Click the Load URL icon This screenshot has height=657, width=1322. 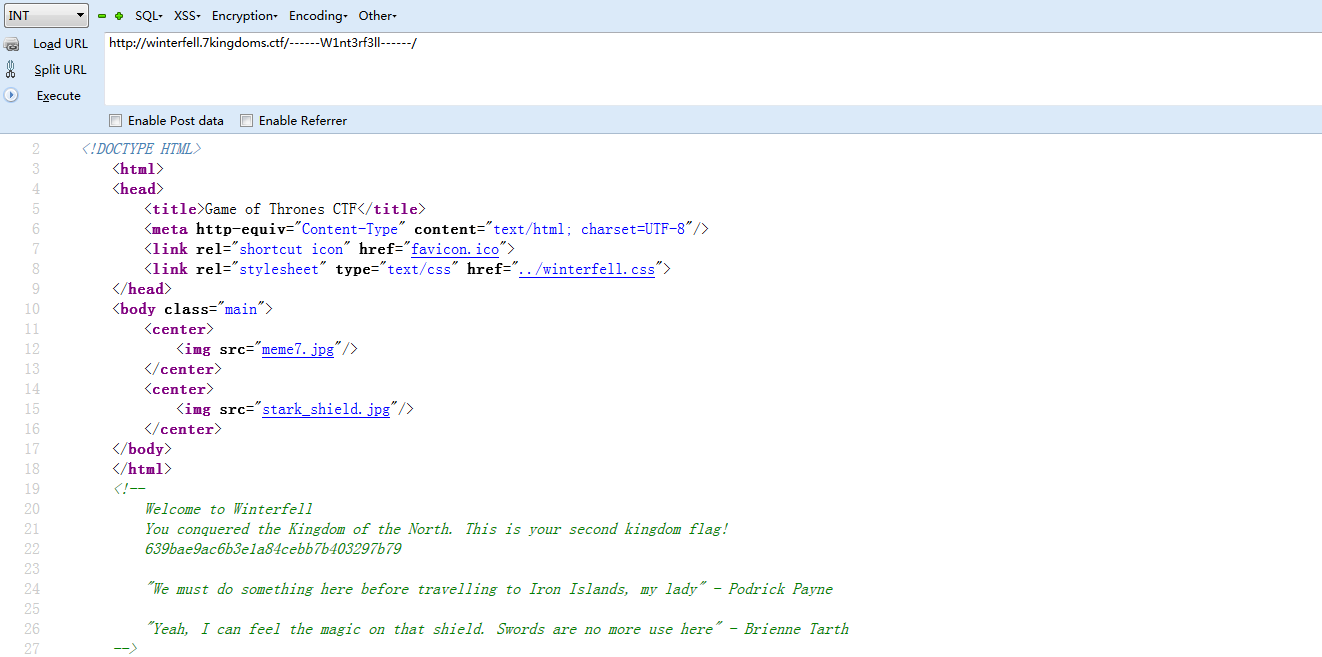(12, 44)
